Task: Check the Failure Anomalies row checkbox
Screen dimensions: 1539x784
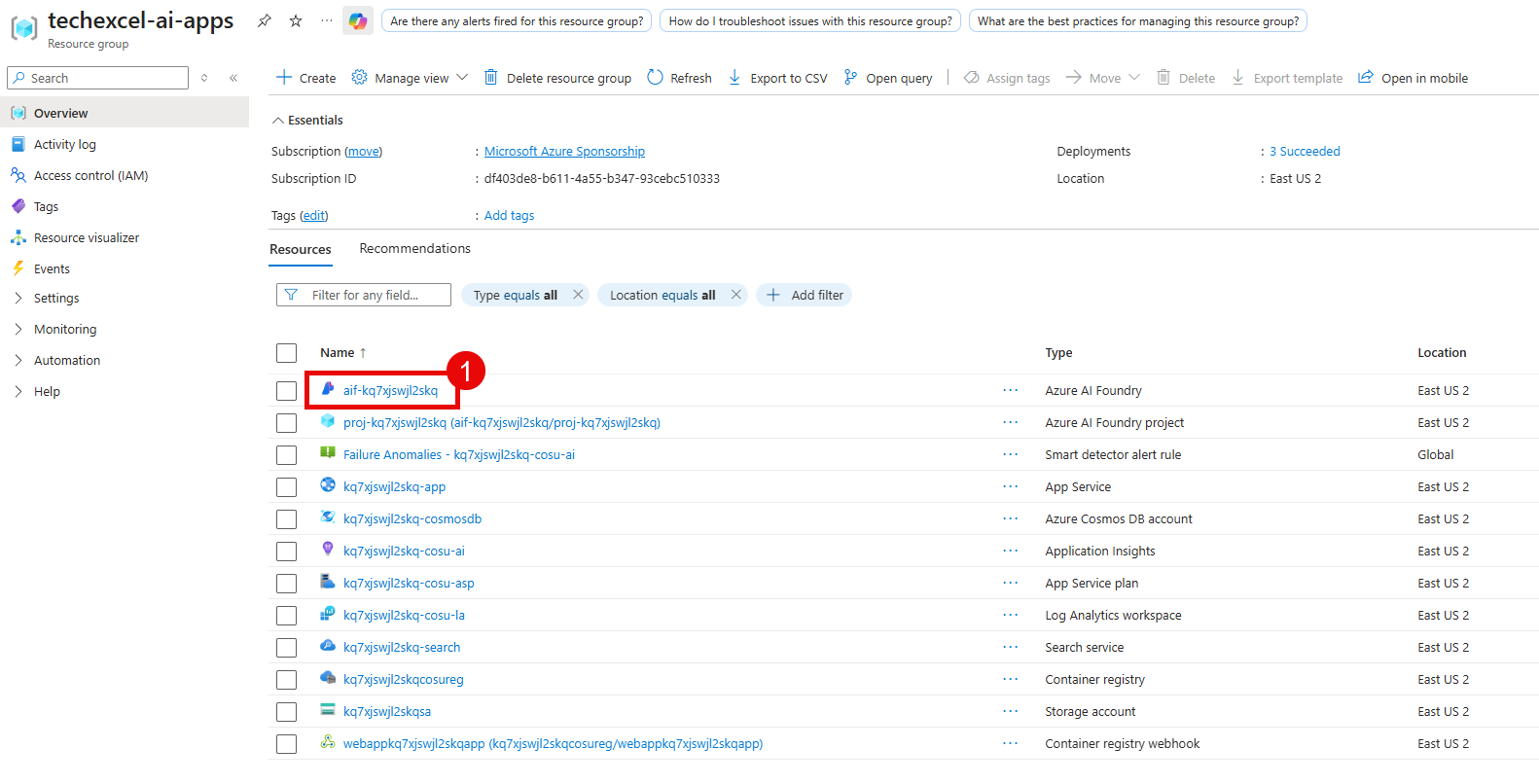Action: pos(286,455)
